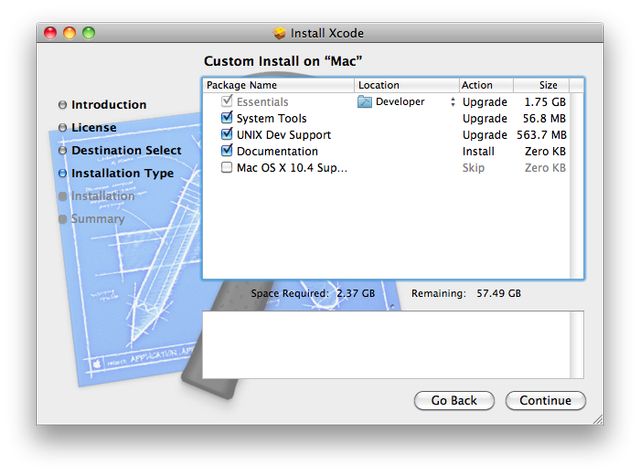Click the License step bullet
The height and width of the screenshot is (475, 640).
tap(62, 128)
